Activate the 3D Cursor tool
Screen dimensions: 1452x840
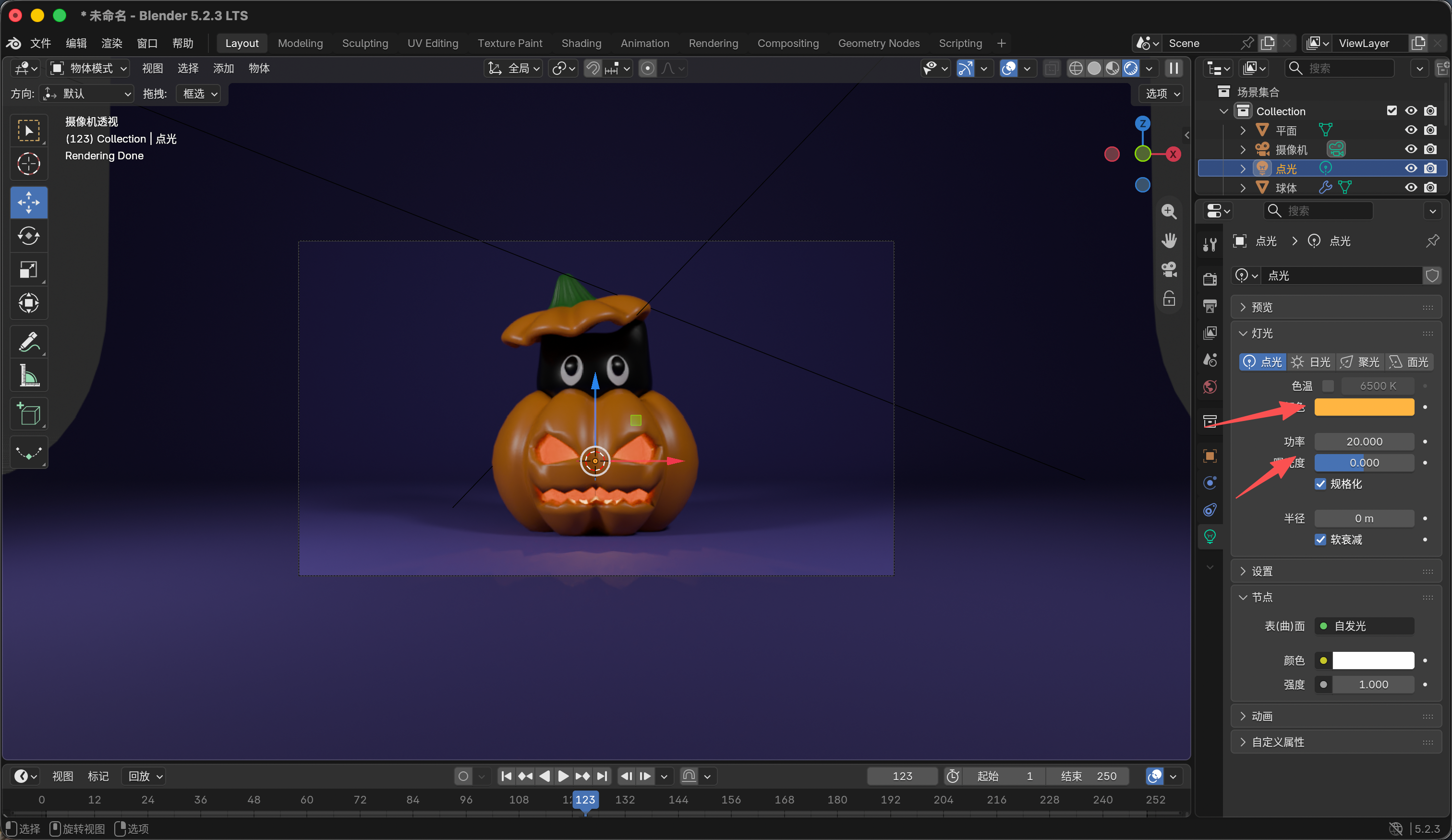coord(29,164)
